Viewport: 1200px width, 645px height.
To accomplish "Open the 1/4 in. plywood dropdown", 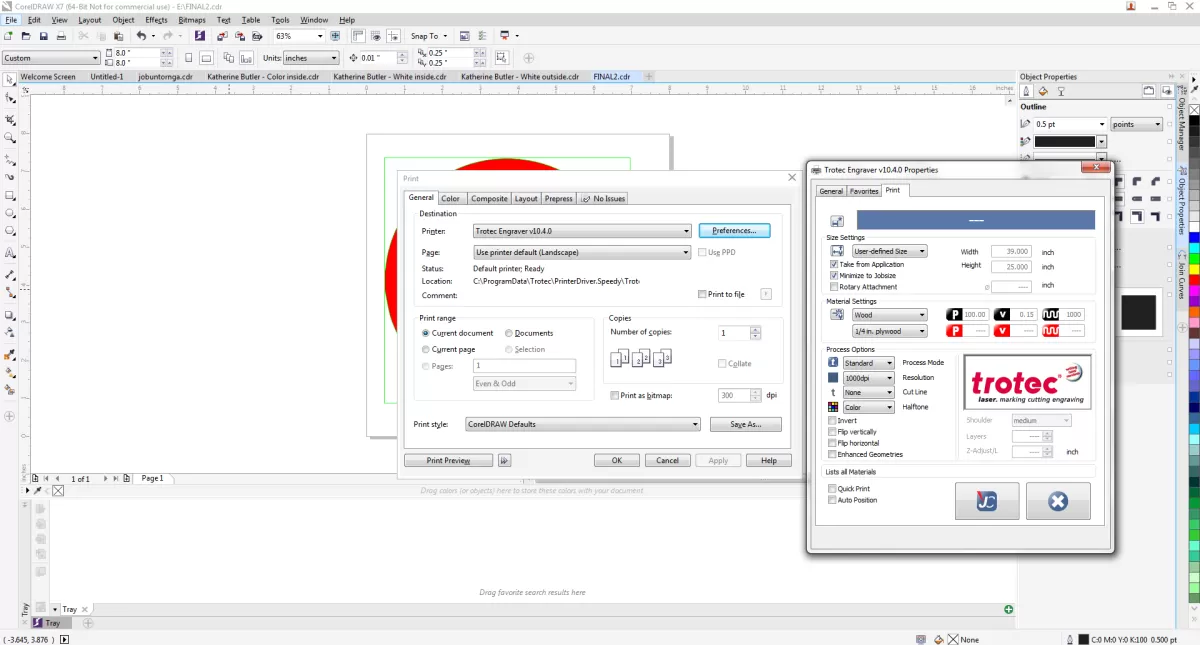I will pos(888,331).
